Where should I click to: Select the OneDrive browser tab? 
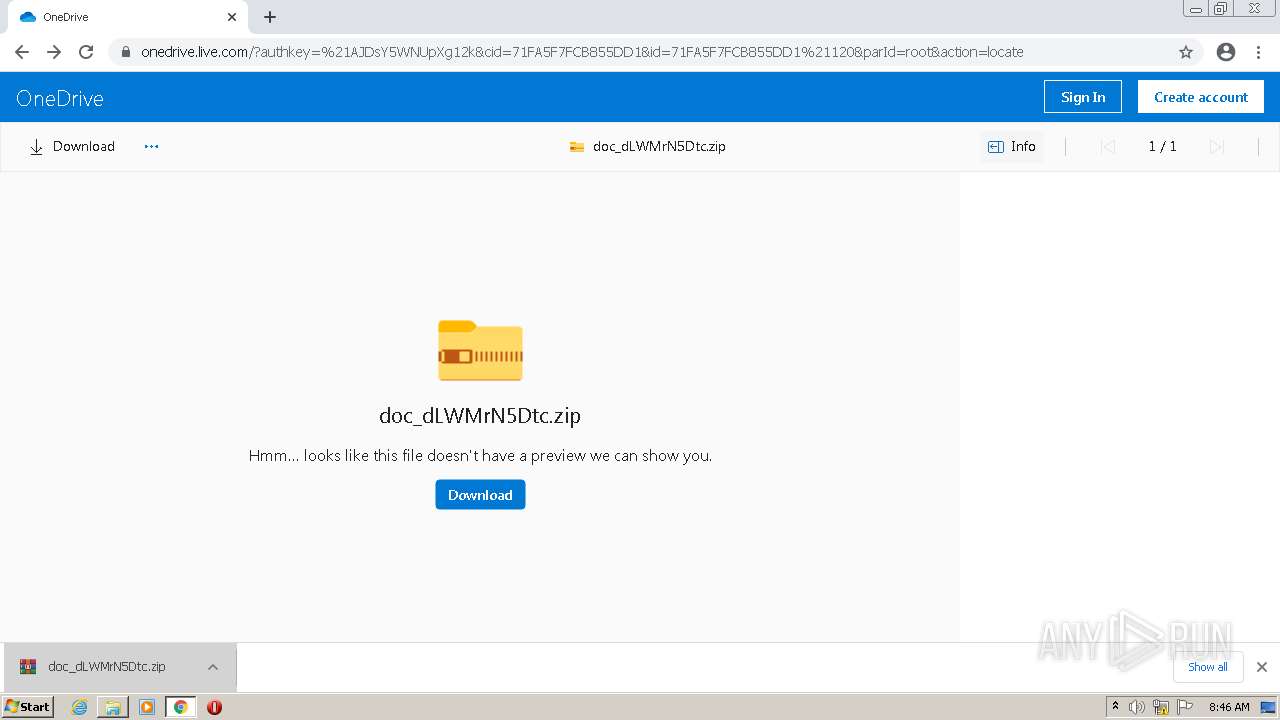tap(128, 17)
